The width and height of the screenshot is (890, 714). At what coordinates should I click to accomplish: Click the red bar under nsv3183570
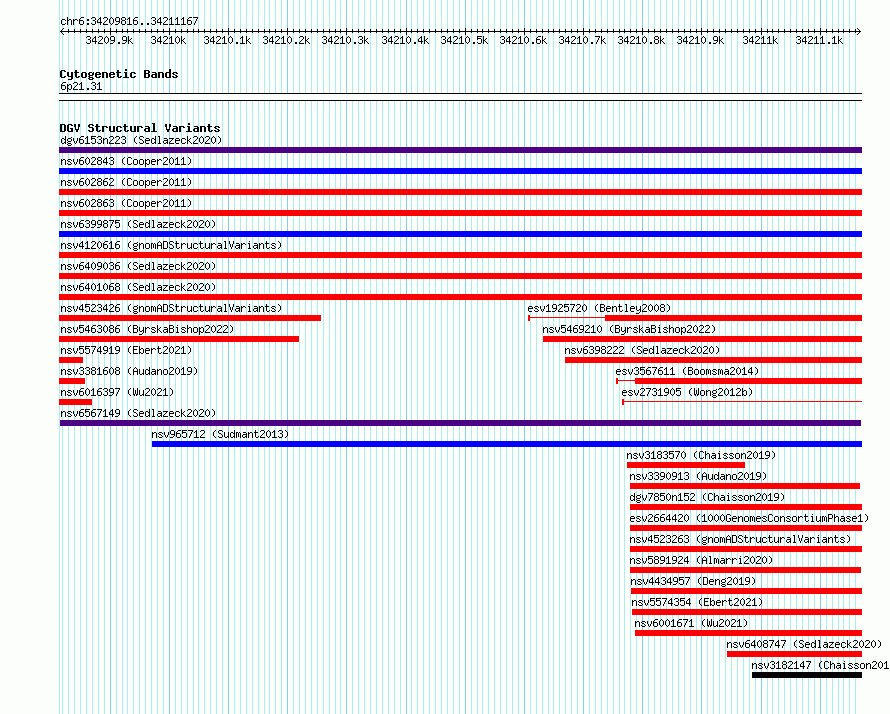(686, 465)
